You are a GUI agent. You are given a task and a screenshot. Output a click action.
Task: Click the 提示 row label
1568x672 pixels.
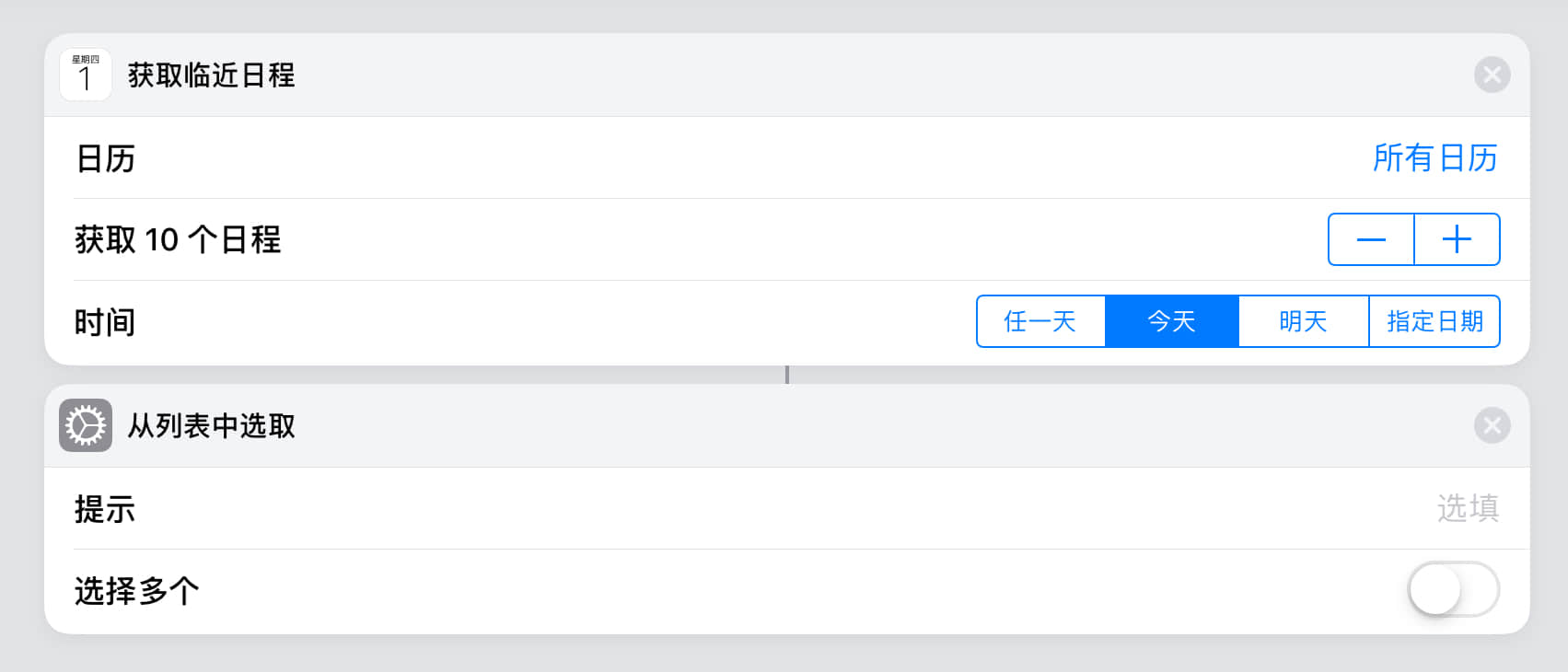pos(105,509)
